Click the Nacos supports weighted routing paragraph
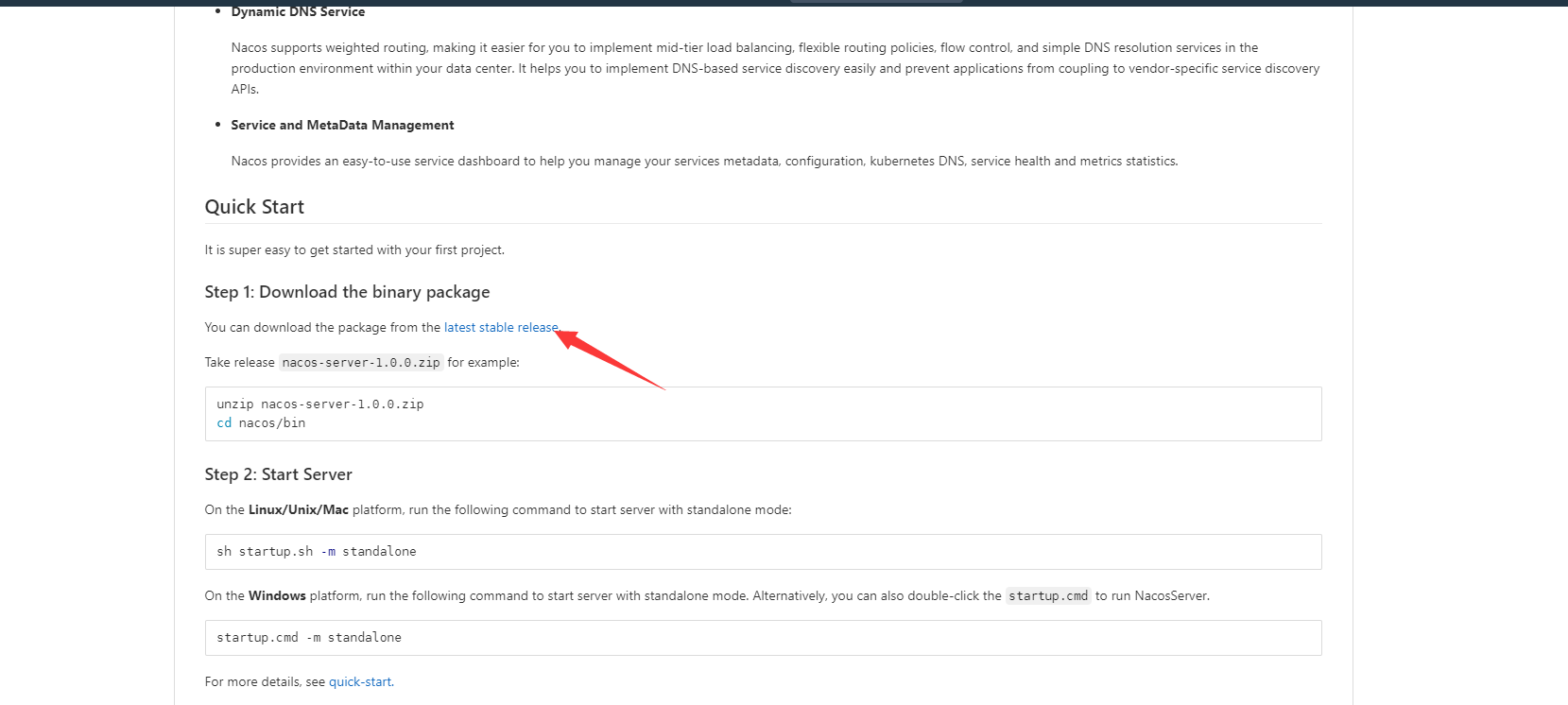Viewport: 1568px width, 705px height. coord(775,68)
